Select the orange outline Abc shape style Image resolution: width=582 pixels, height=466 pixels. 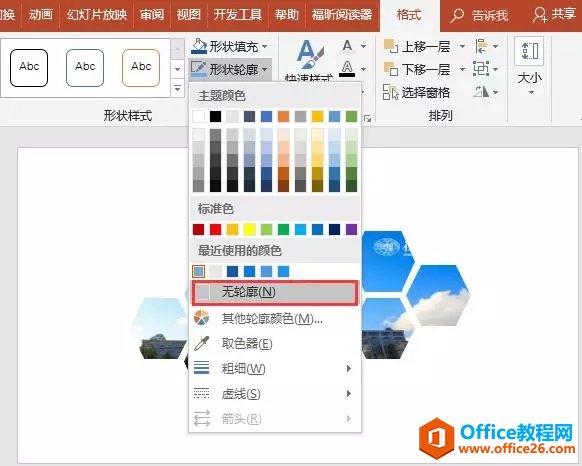click(141, 68)
